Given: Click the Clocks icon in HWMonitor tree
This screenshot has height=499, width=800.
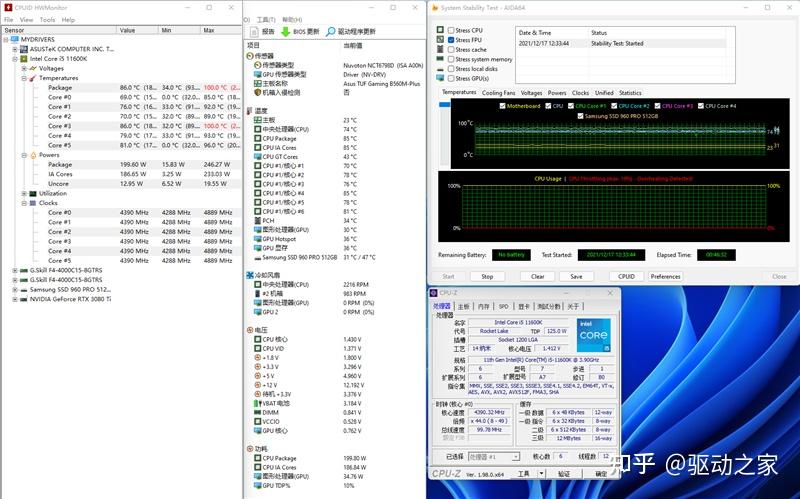Looking at the screenshot, I should tap(33, 203).
